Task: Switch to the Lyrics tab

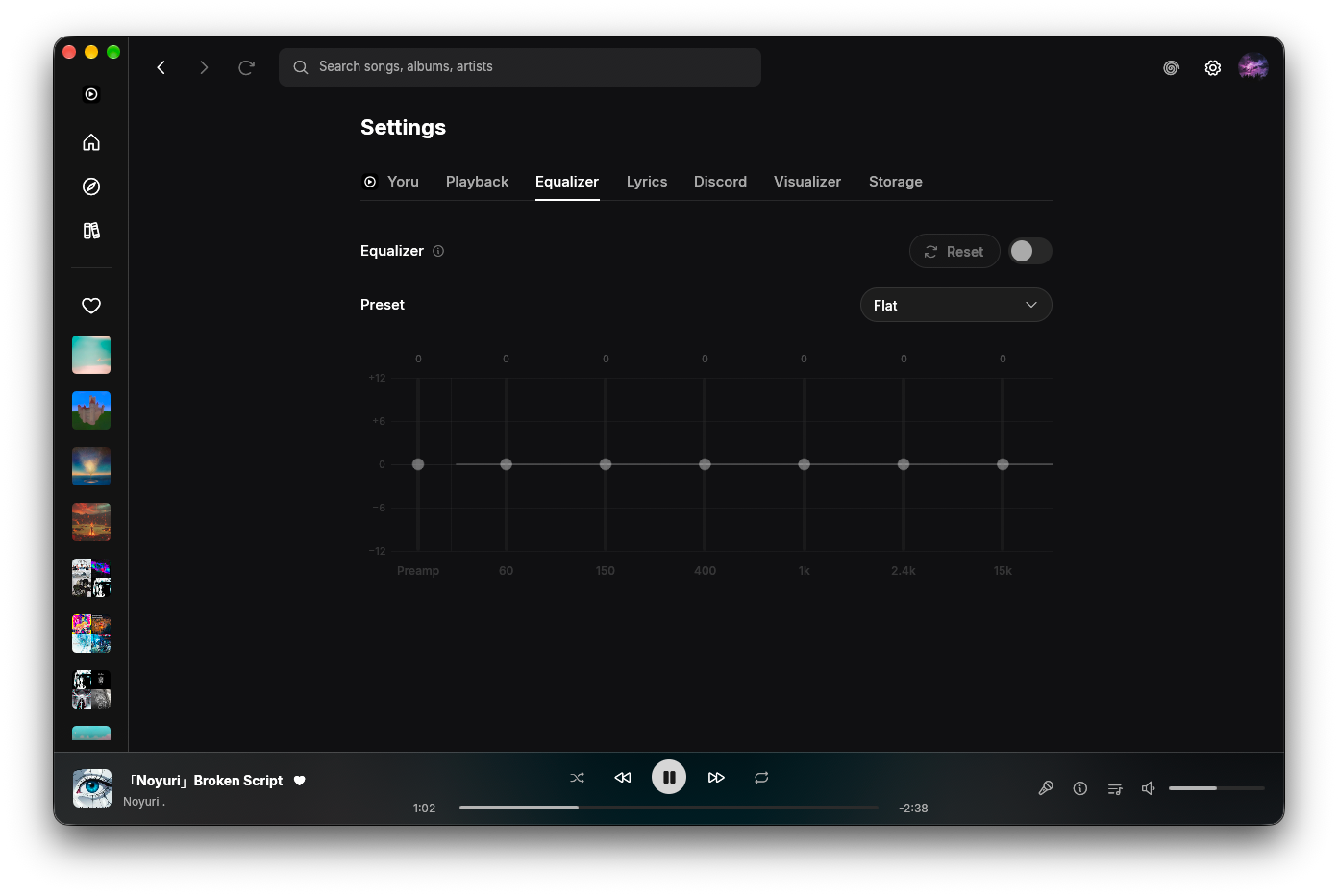Action: [x=647, y=182]
